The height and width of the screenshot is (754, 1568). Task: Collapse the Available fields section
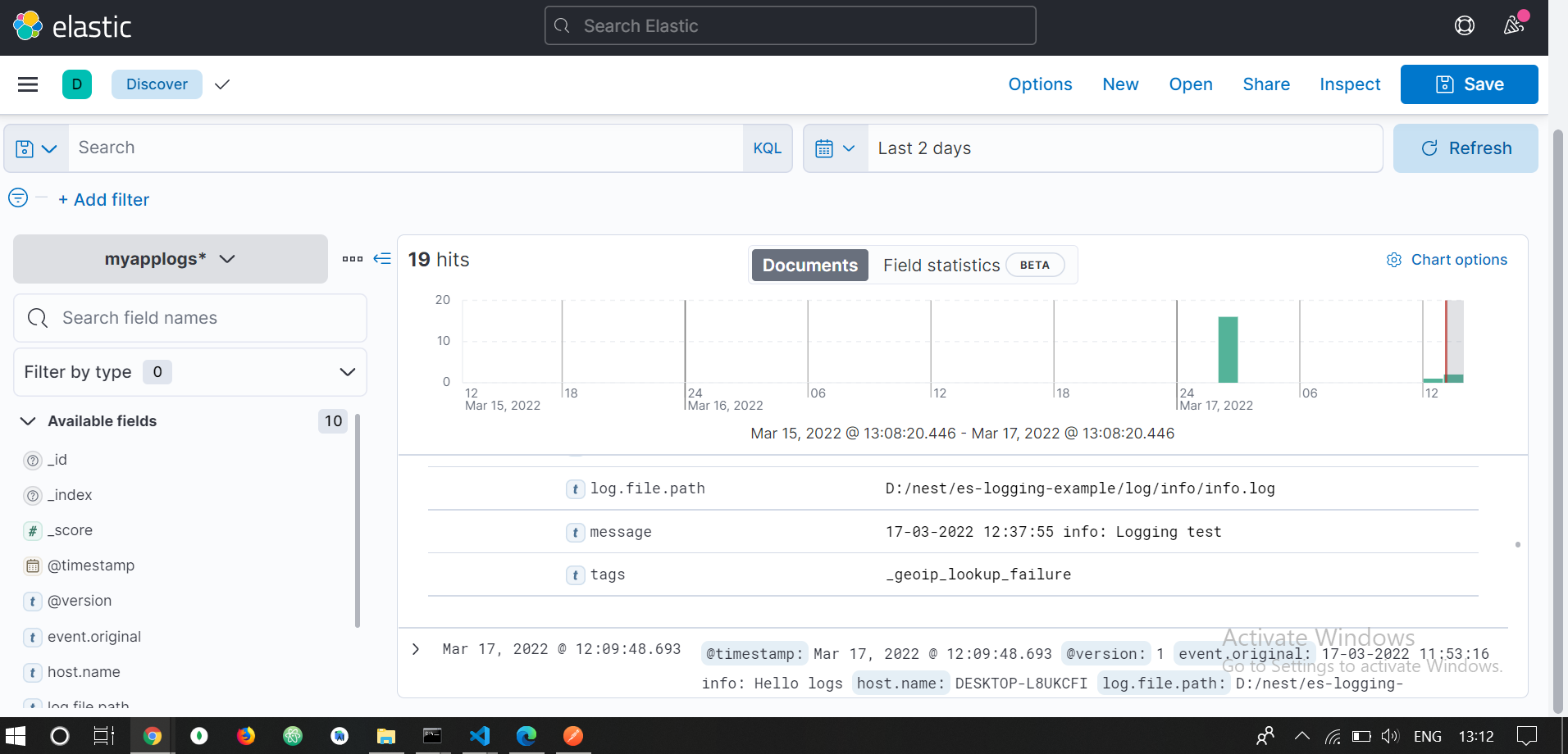click(x=28, y=421)
